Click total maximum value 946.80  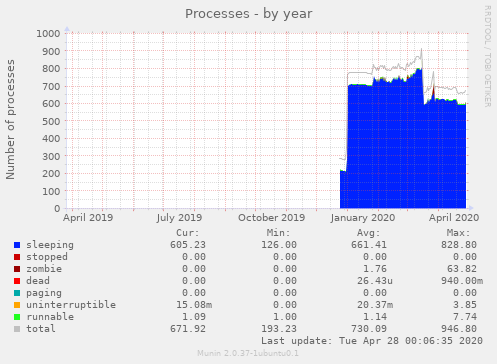point(459,329)
